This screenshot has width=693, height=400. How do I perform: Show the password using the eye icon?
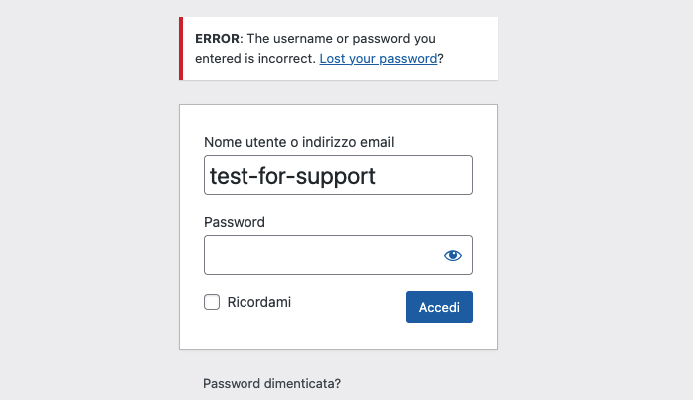click(453, 255)
